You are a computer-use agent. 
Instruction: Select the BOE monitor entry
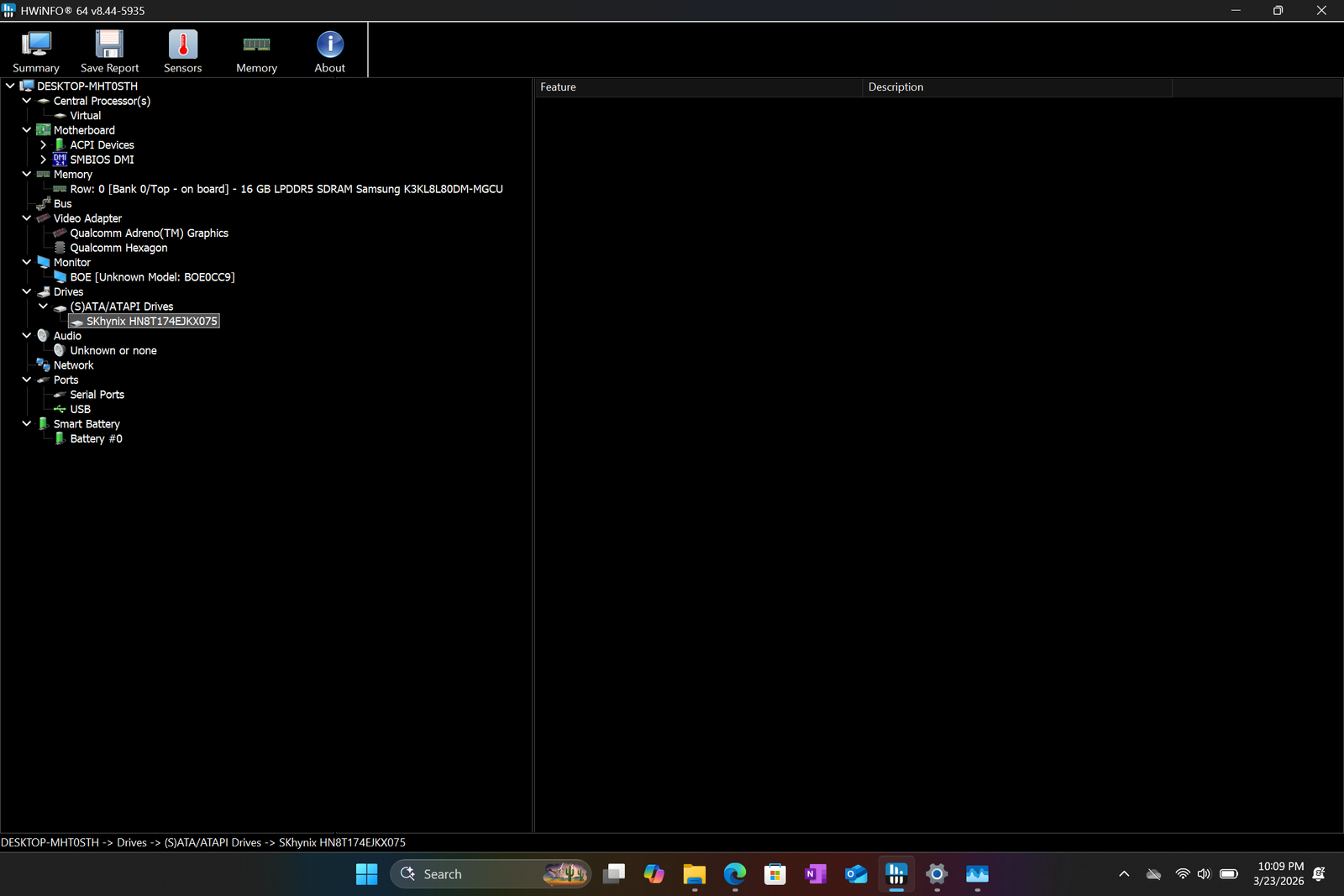152,277
